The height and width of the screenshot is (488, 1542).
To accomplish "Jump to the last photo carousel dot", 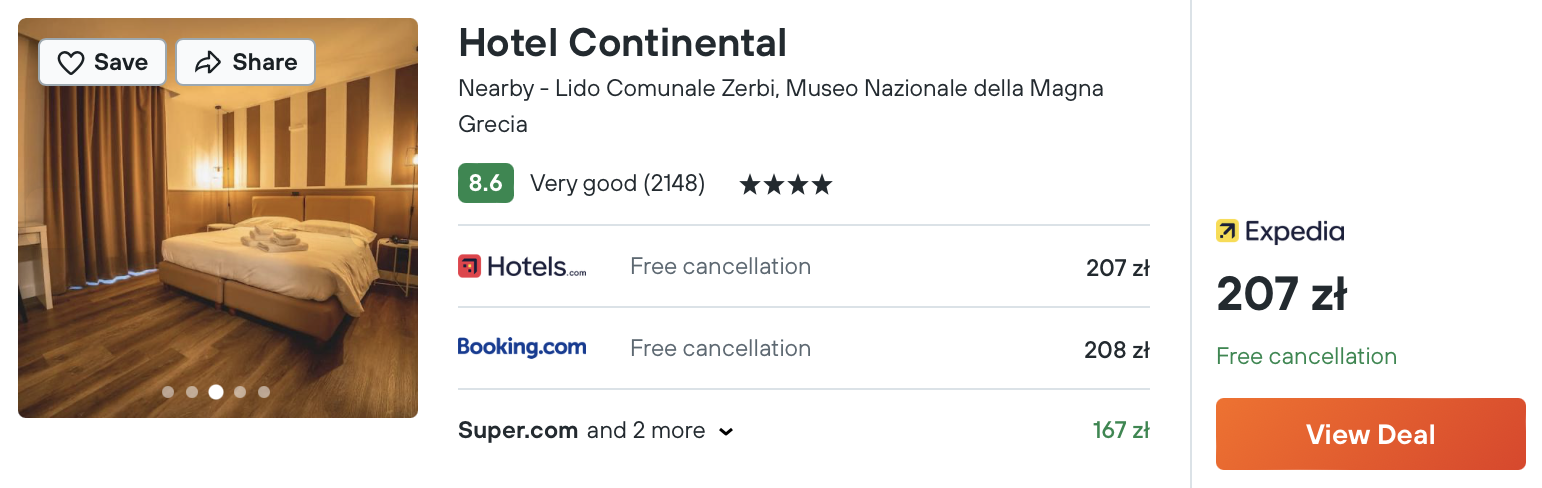I will [x=264, y=392].
